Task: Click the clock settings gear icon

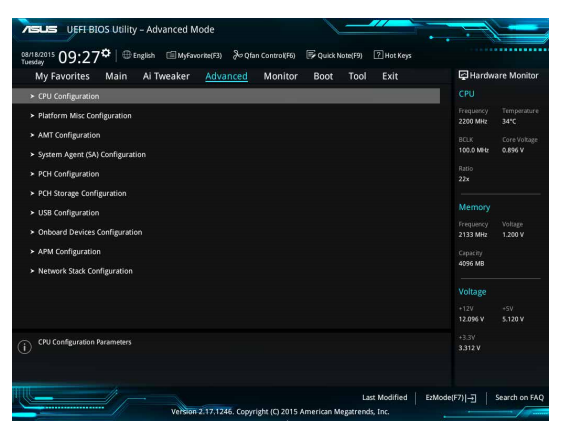Action: 106,53
